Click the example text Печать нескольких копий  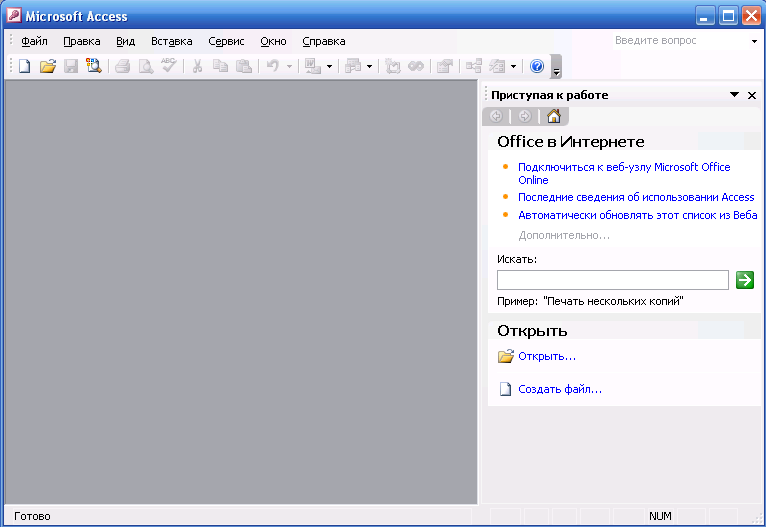pos(613,301)
